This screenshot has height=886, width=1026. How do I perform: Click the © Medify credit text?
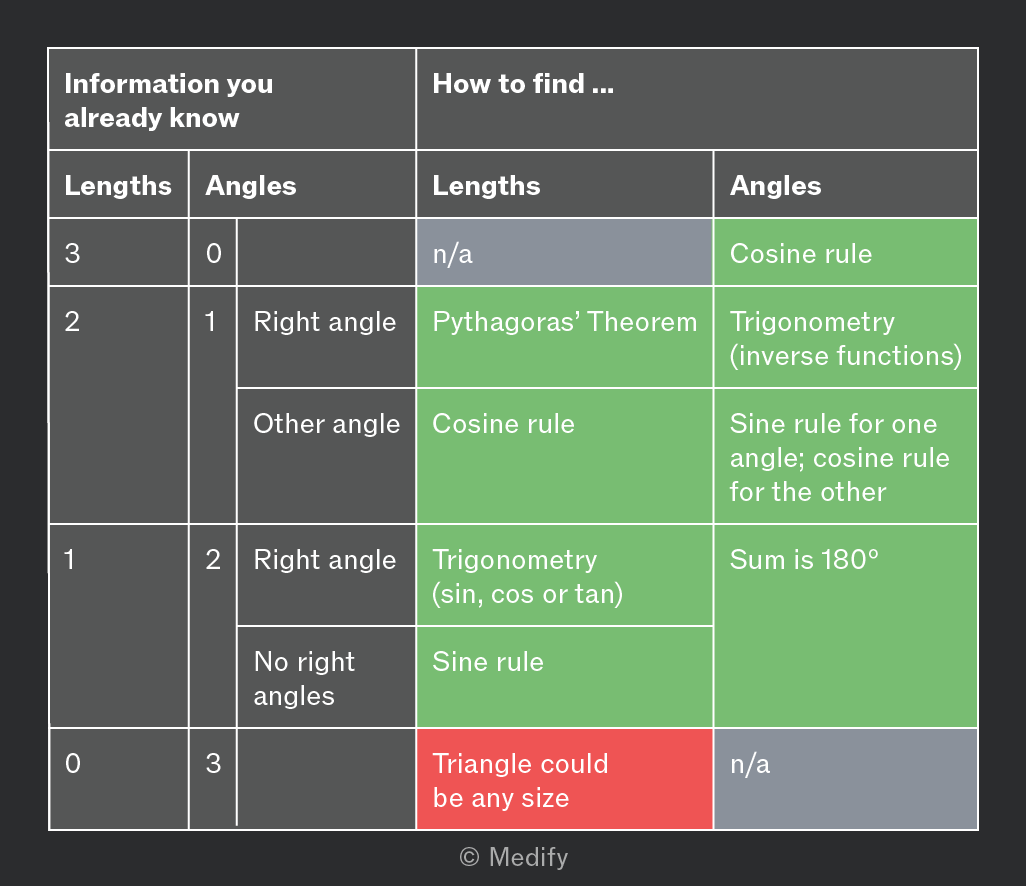pyautogui.click(x=514, y=857)
